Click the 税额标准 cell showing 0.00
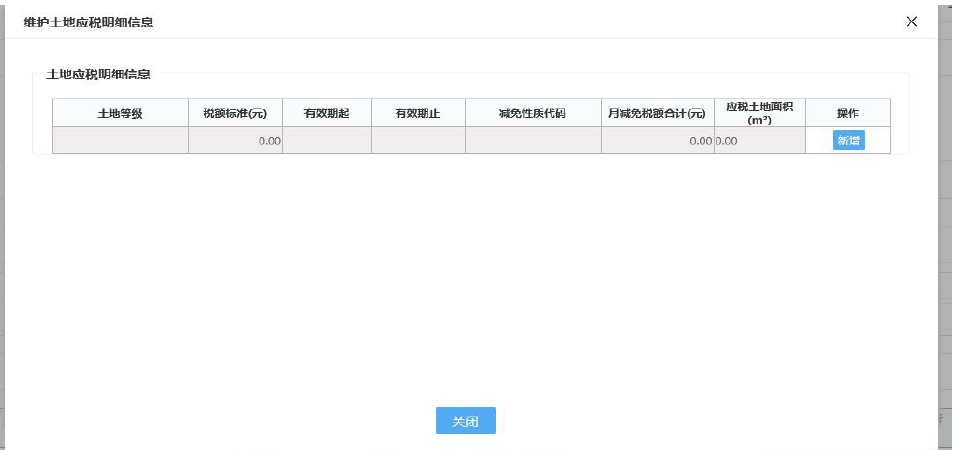The width and height of the screenshot is (955, 450). pos(235,140)
